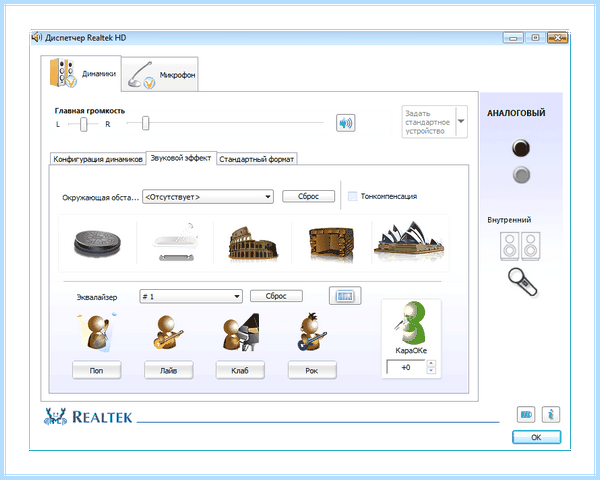600x480 pixels.
Task: Apply the Клаб equalizer preset button
Action: click(x=240, y=370)
